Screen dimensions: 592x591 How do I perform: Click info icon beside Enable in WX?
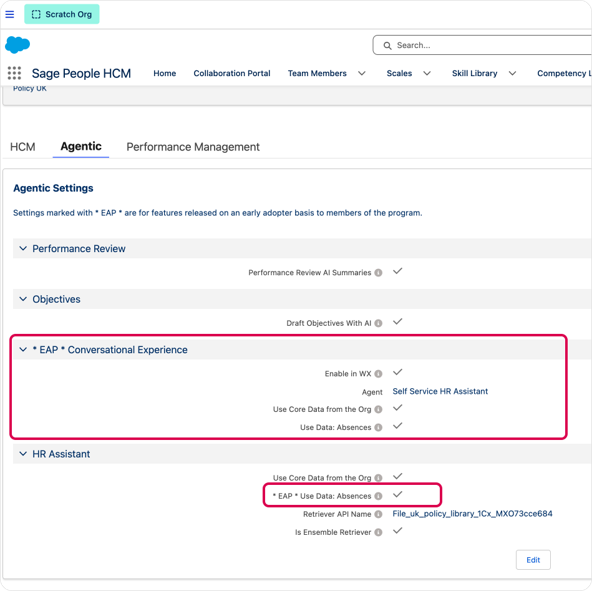(x=378, y=374)
